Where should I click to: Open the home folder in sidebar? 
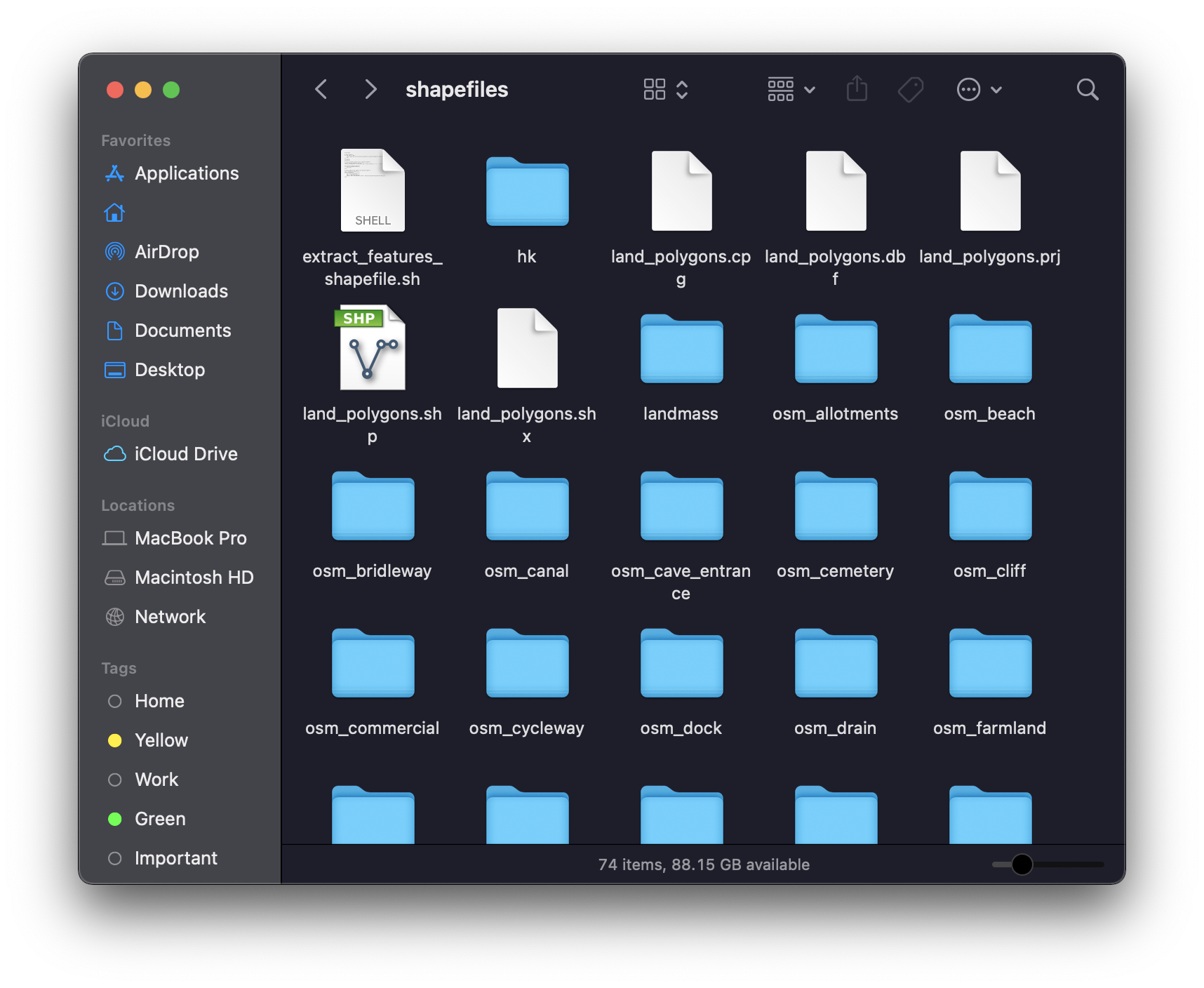115,213
